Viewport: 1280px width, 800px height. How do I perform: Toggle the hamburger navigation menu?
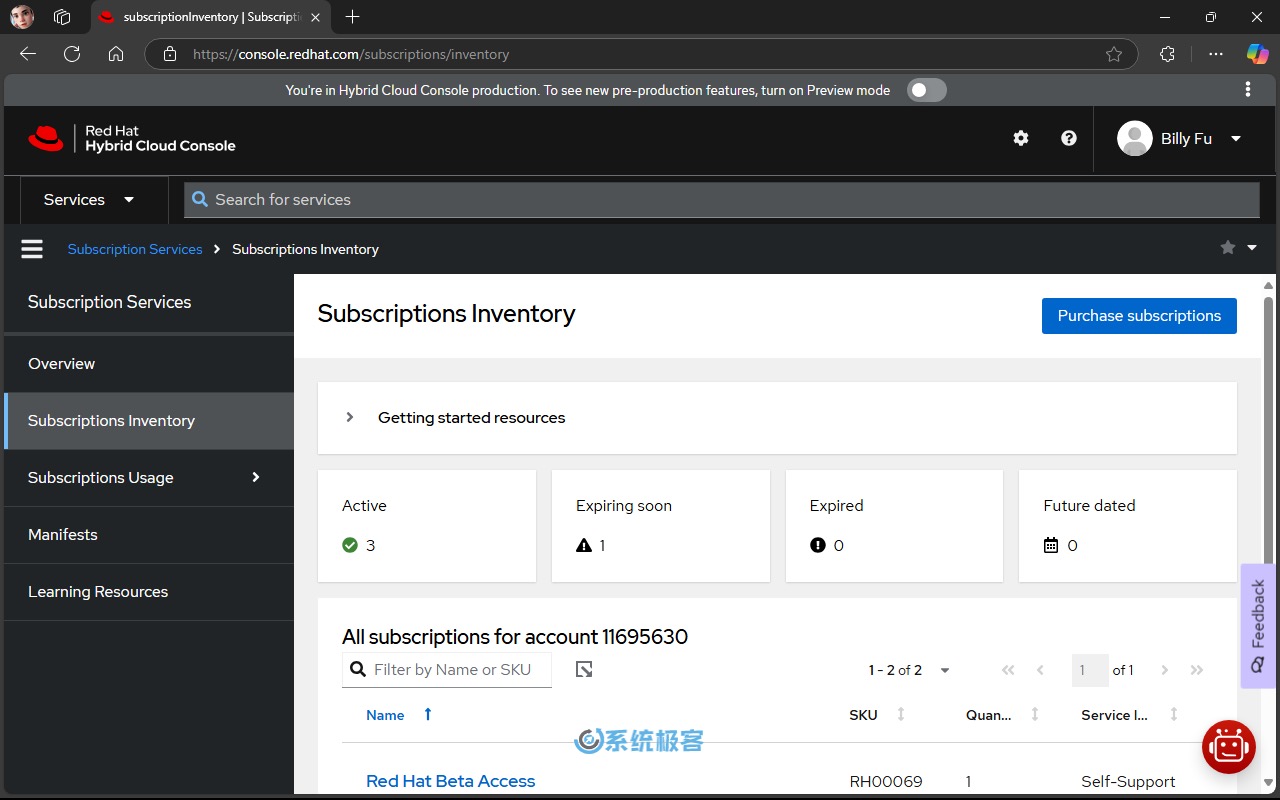32,249
